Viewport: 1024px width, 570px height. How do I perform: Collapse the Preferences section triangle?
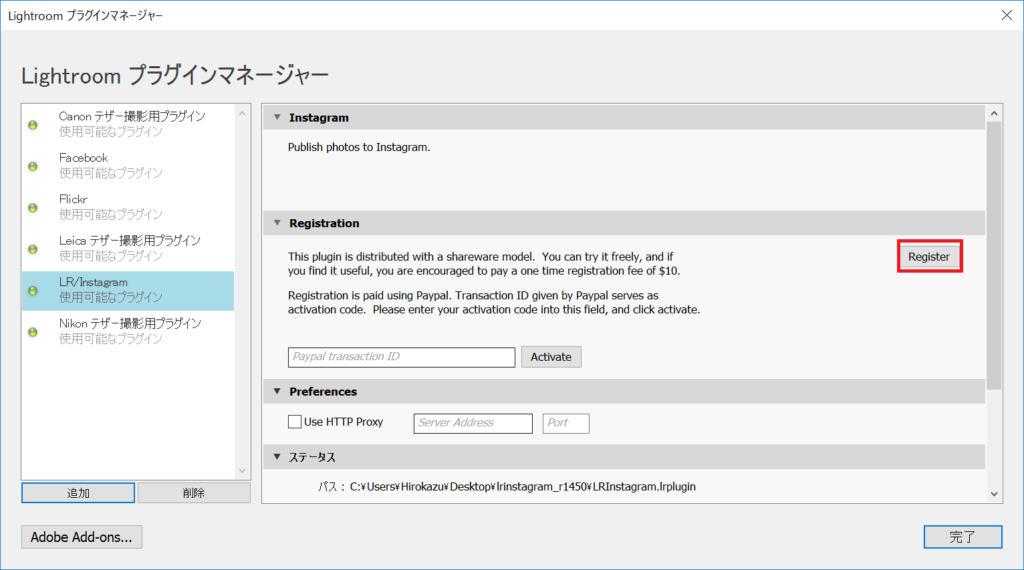[x=277, y=391]
